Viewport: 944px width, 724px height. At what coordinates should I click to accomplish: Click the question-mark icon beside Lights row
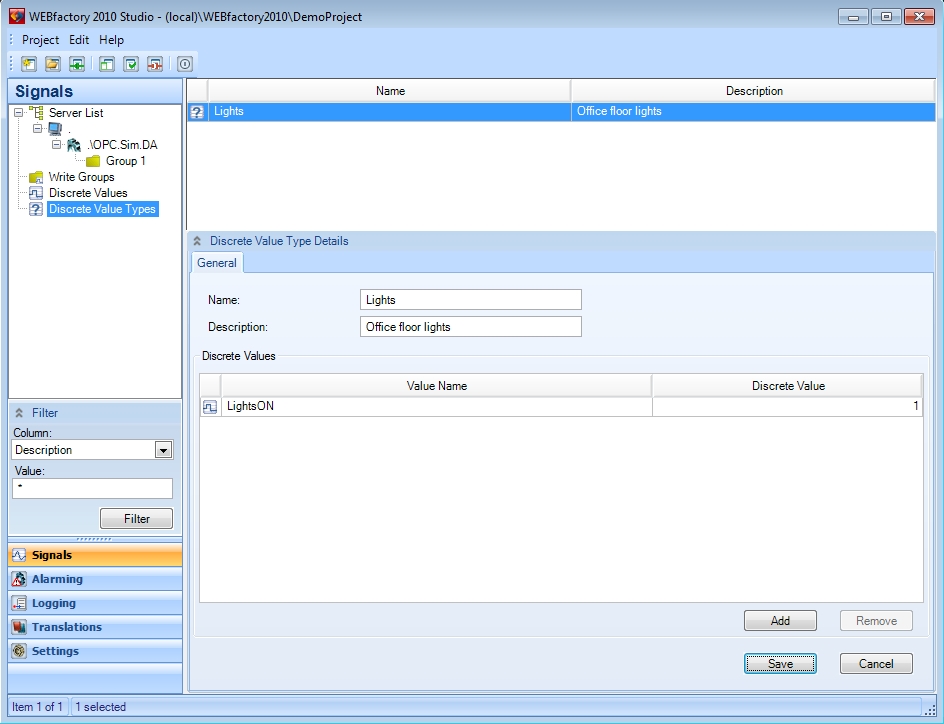(x=197, y=112)
